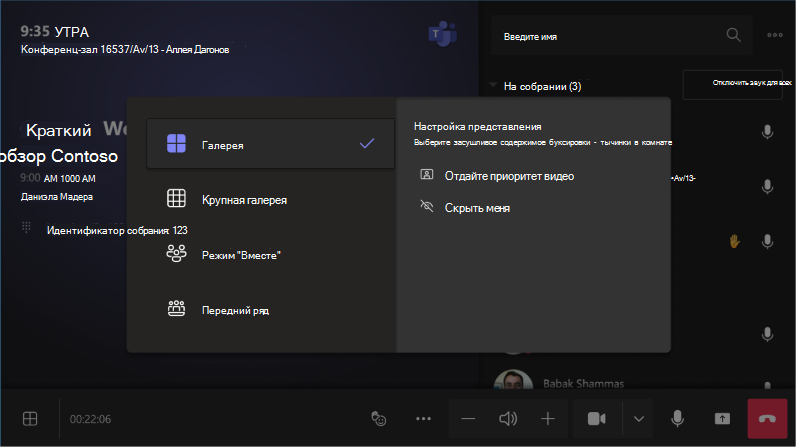Click the name 'Babak Shammas'
Screen dimensions: 796x447
(x=583, y=384)
